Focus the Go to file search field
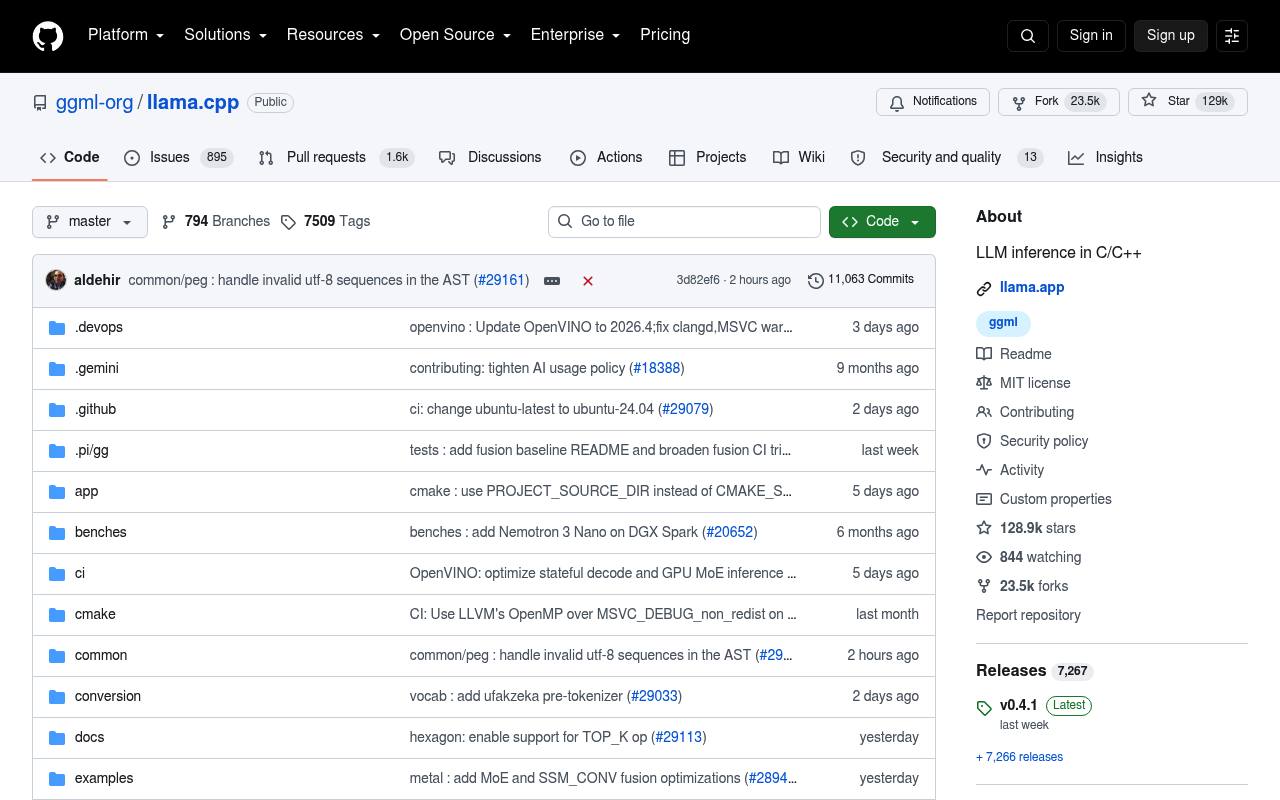Viewport: 1280px width, 800px height. [684, 222]
